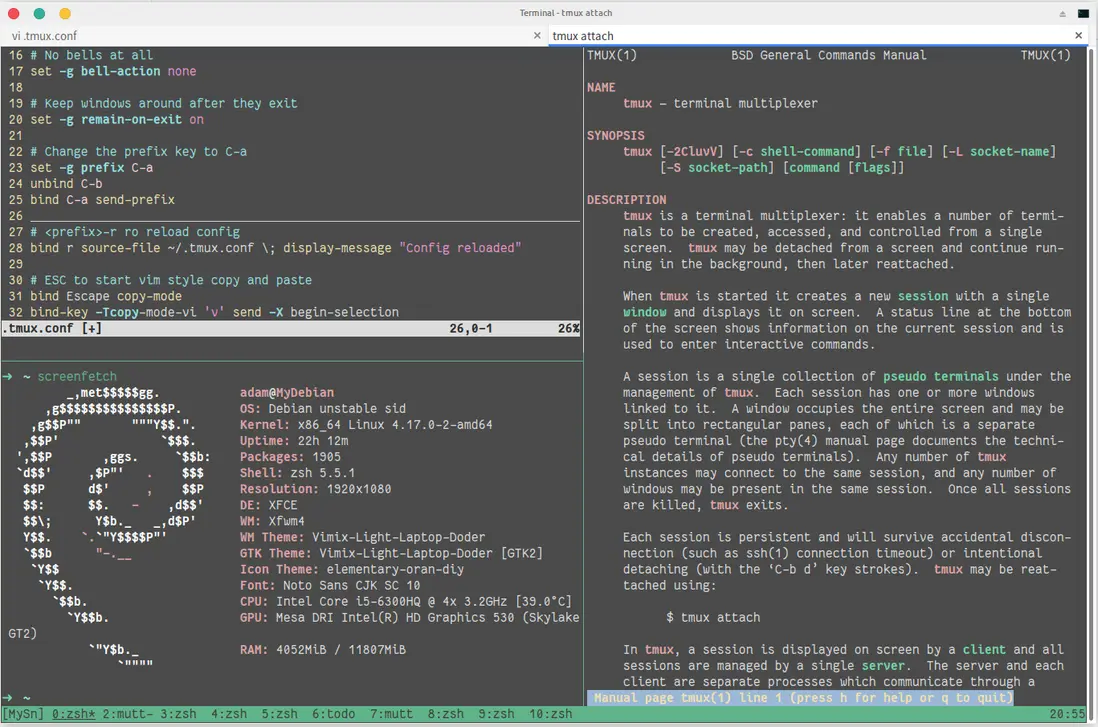Click the green window circle button
1098x727 pixels.
[x=39, y=13]
